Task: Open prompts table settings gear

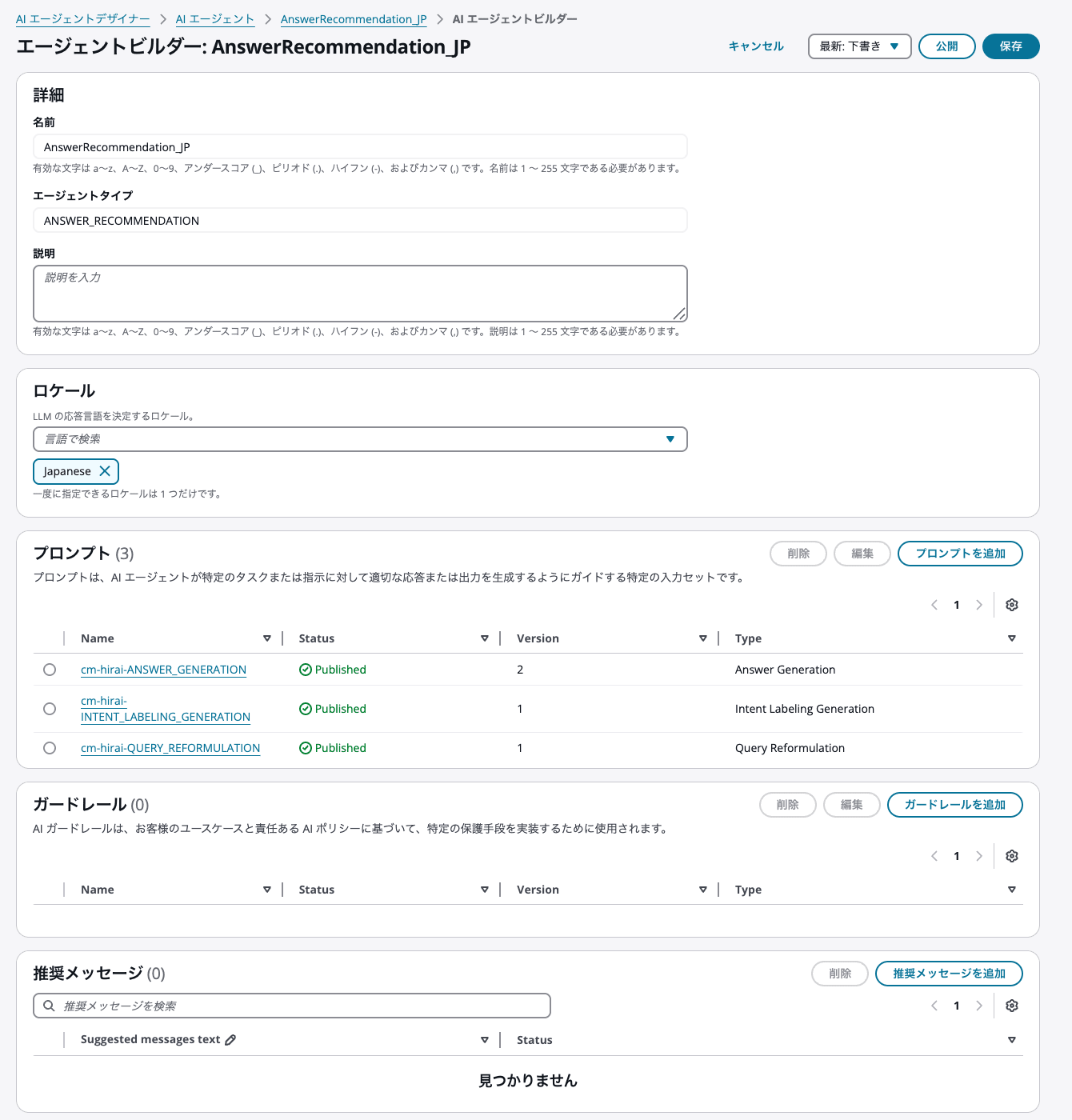Action: point(1011,605)
